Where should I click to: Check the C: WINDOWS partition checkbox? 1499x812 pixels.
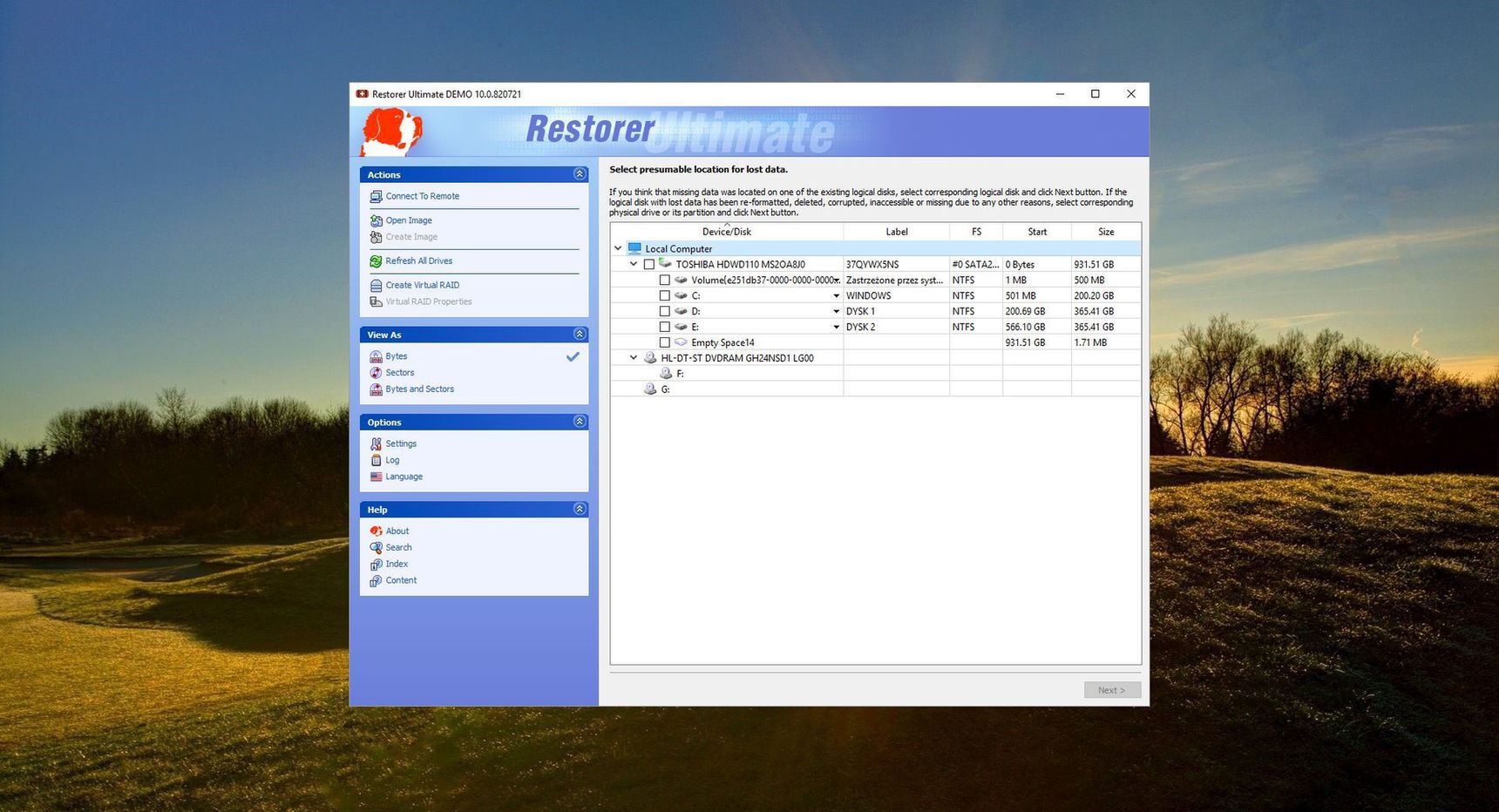[664, 296]
